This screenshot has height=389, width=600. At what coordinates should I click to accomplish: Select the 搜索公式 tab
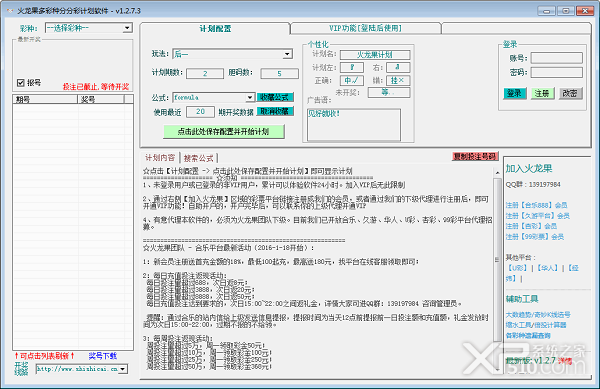click(198, 158)
